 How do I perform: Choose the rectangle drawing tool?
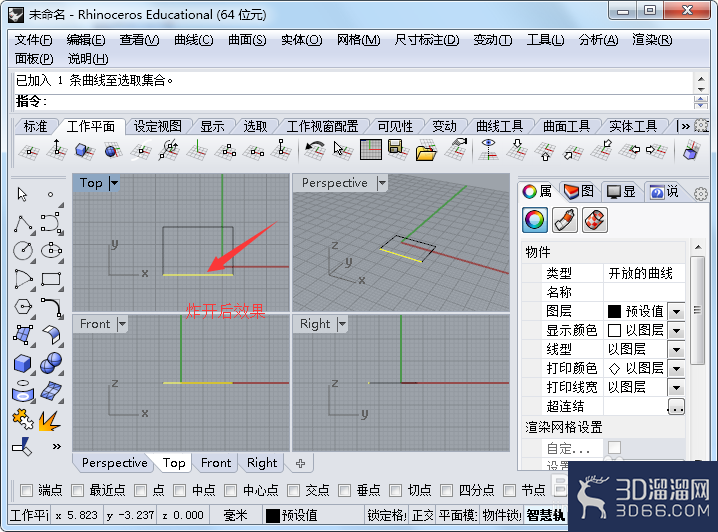51,279
